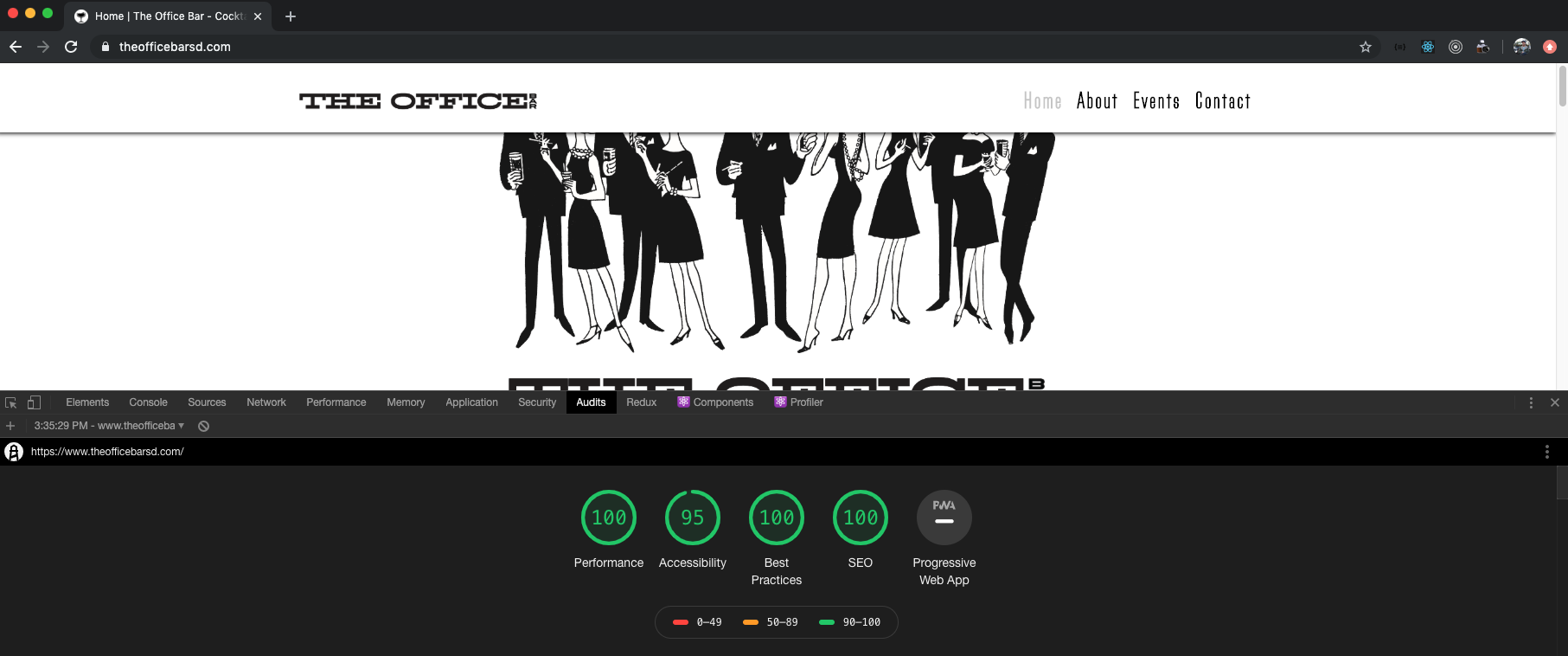Switch to the Network tab
Image resolution: width=1568 pixels, height=656 pixels.
pos(266,402)
